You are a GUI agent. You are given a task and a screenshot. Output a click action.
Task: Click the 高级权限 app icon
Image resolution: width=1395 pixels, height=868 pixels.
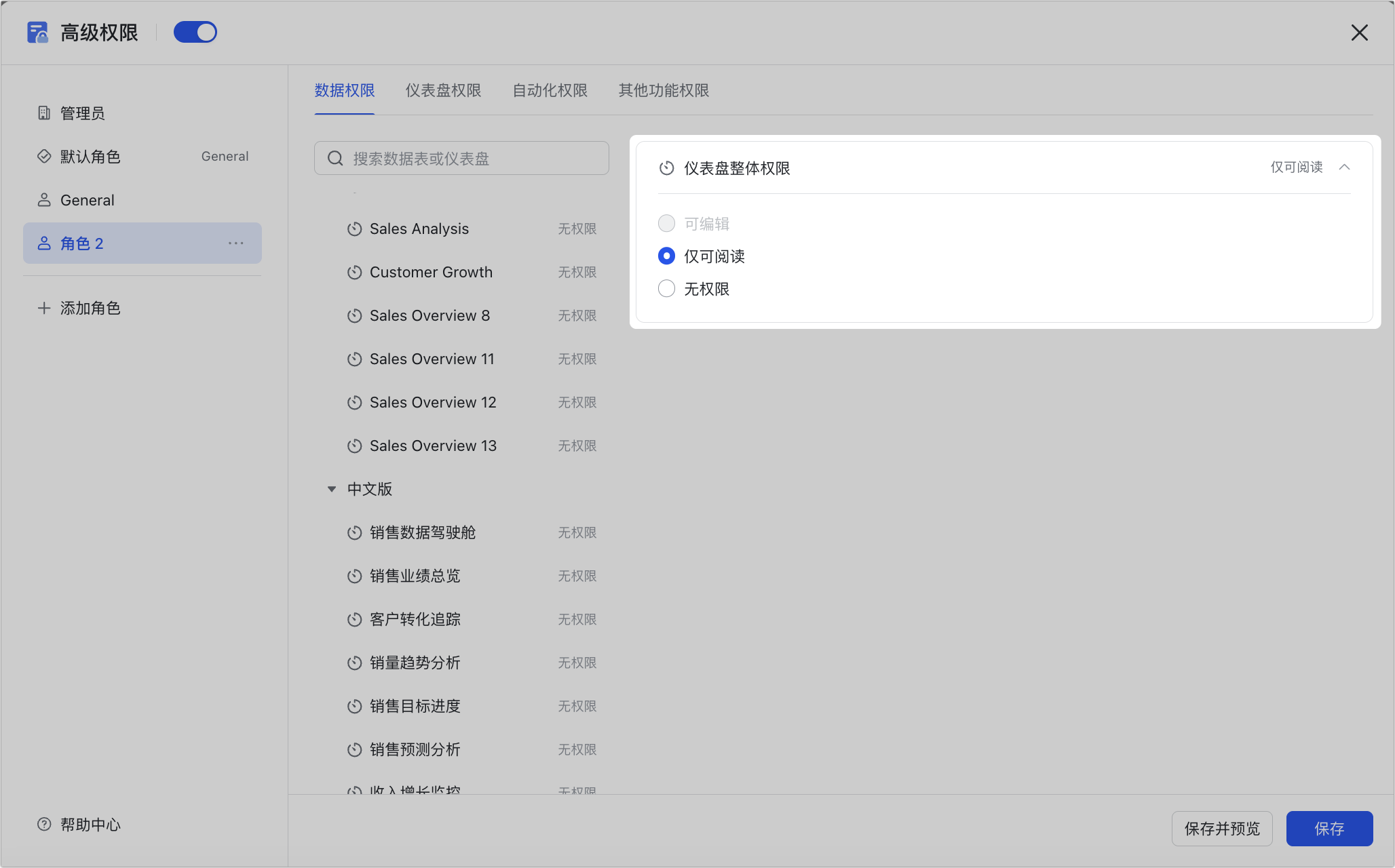coord(37,32)
